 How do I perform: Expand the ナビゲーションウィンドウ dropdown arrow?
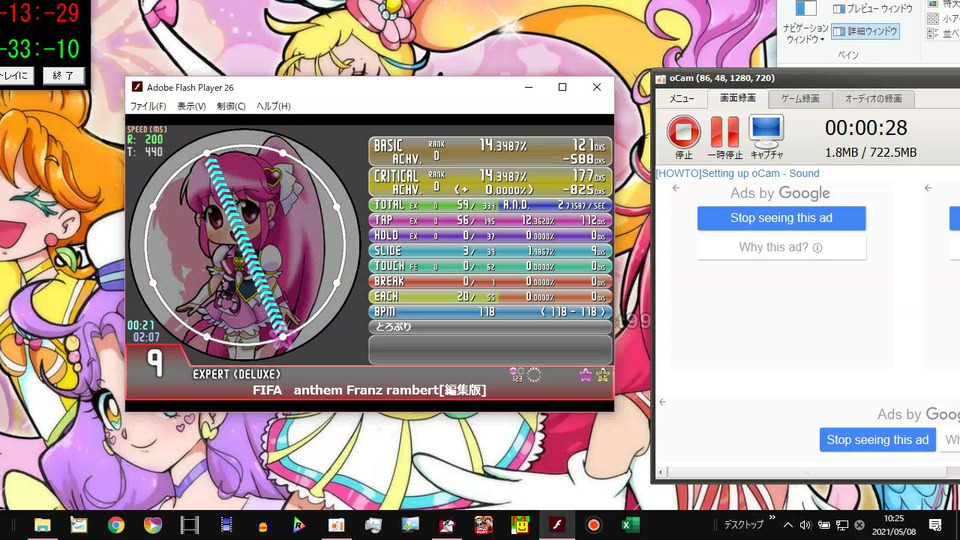(x=822, y=40)
